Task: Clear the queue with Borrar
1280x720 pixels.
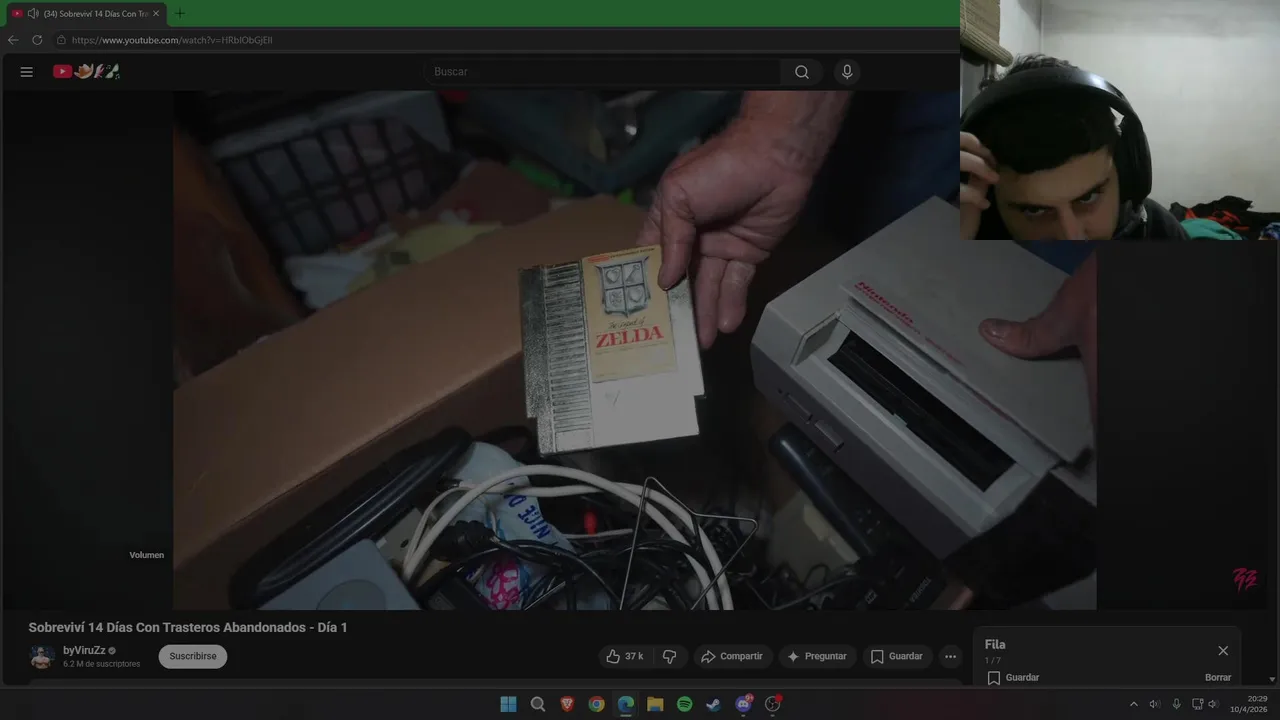Action: click(x=1218, y=678)
